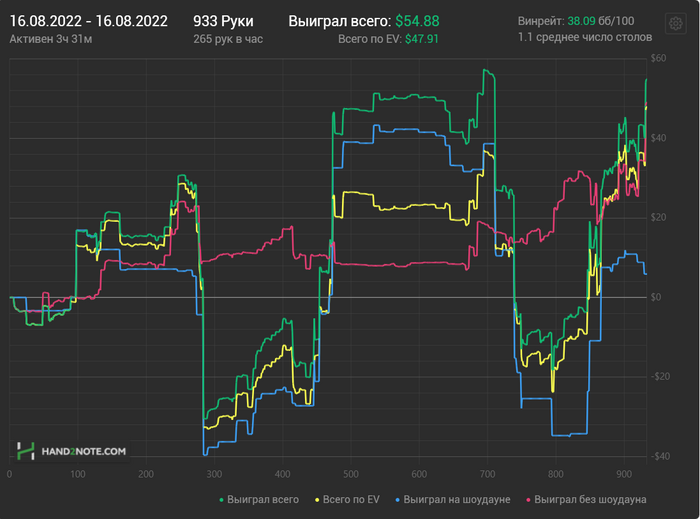This screenshot has width=700, height=519.
Task: Click the EV total value $47.91
Action: point(421,39)
